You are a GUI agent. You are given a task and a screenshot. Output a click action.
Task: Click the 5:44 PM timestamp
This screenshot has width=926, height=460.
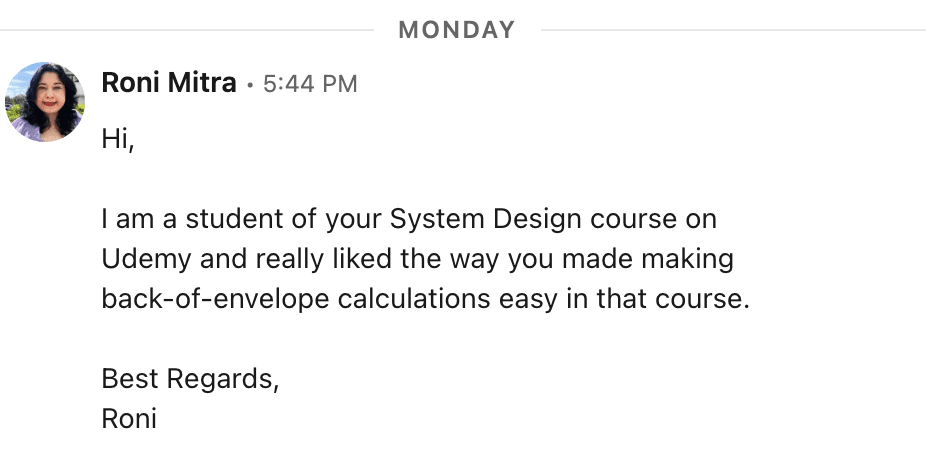[x=310, y=85]
